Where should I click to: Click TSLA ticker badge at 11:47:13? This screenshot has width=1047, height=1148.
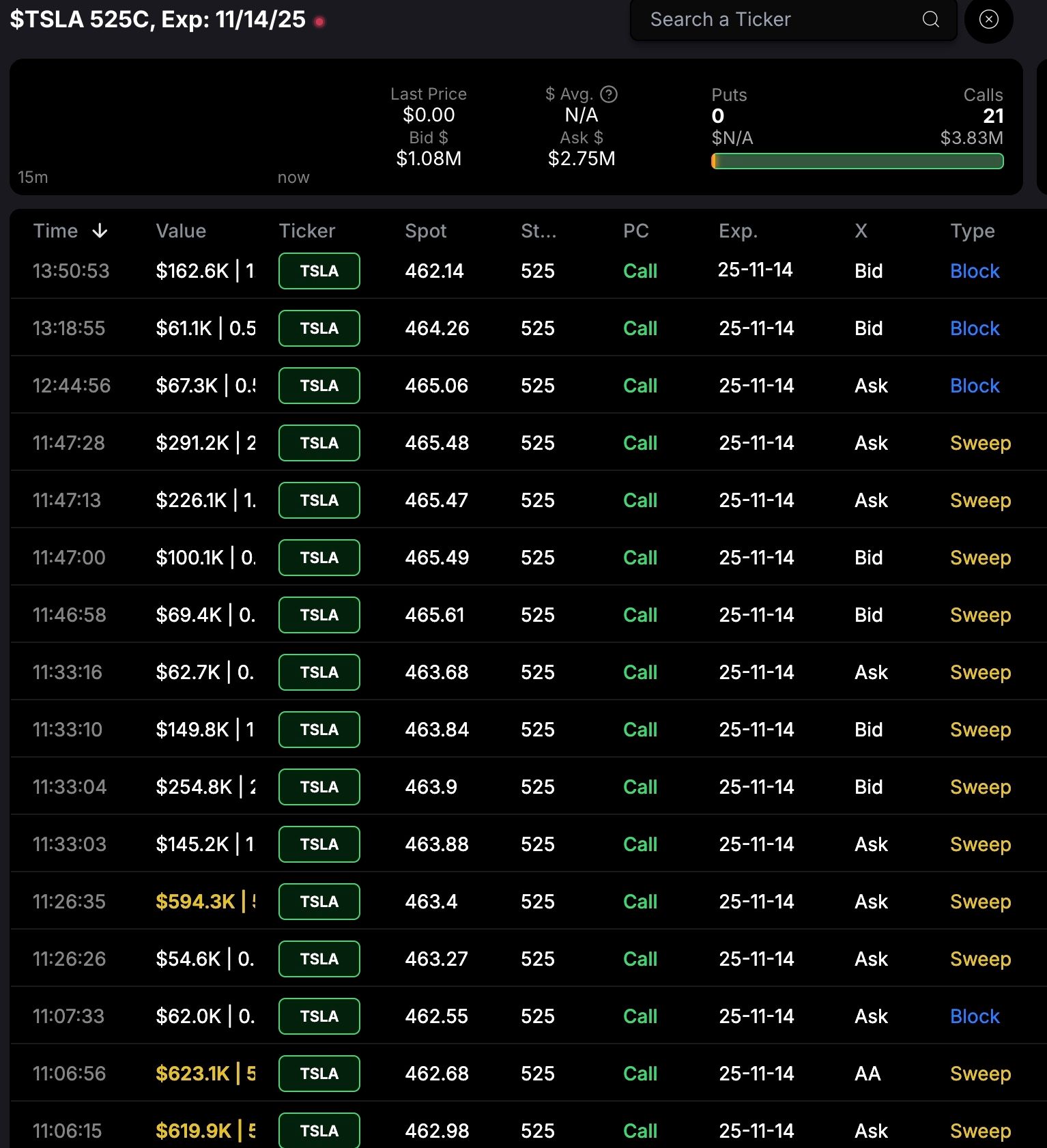(319, 500)
